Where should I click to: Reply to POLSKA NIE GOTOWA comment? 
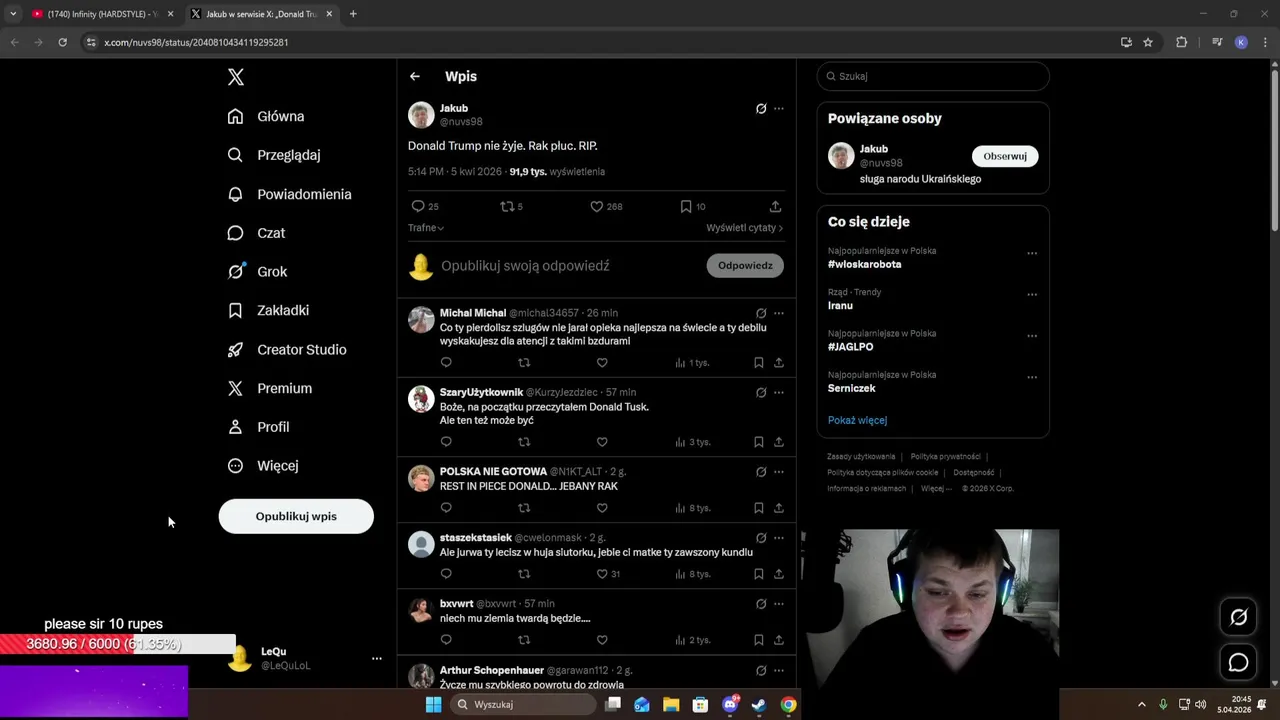coord(446,508)
